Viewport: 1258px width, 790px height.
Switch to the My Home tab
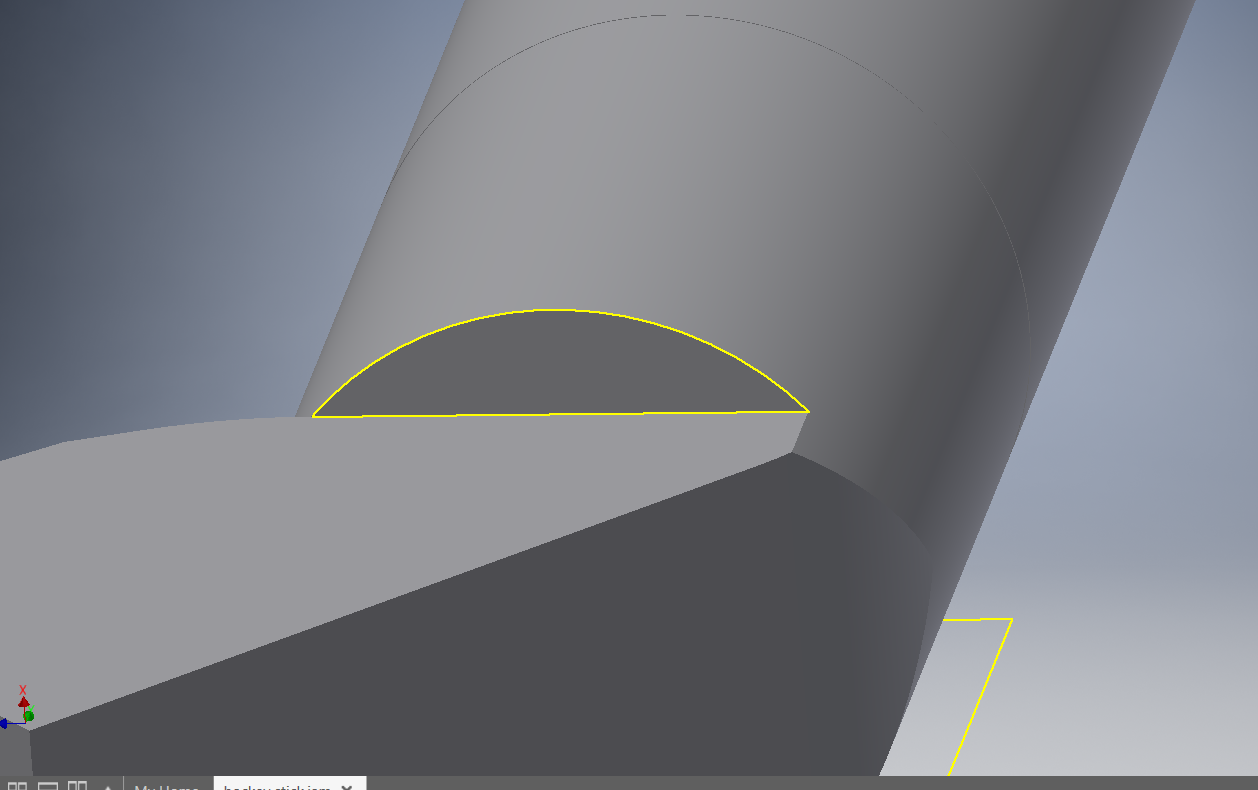click(165, 788)
